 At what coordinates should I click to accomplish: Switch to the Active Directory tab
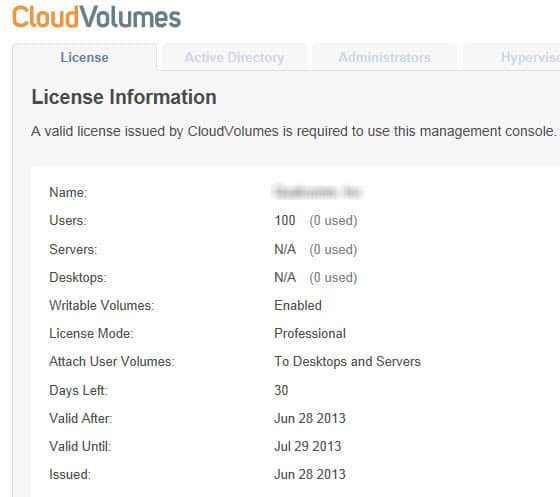point(234,57)
